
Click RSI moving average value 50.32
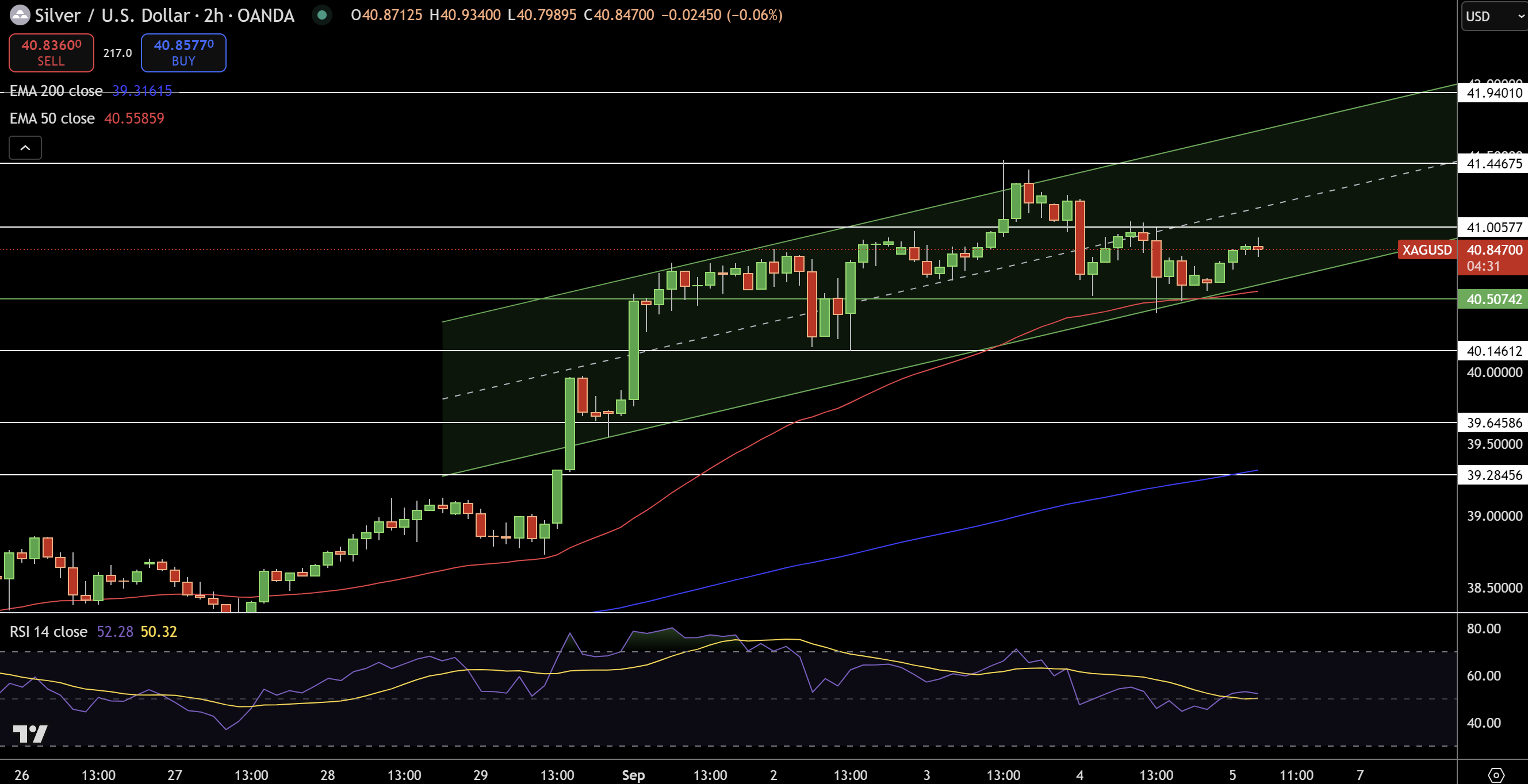click(159, 632)
